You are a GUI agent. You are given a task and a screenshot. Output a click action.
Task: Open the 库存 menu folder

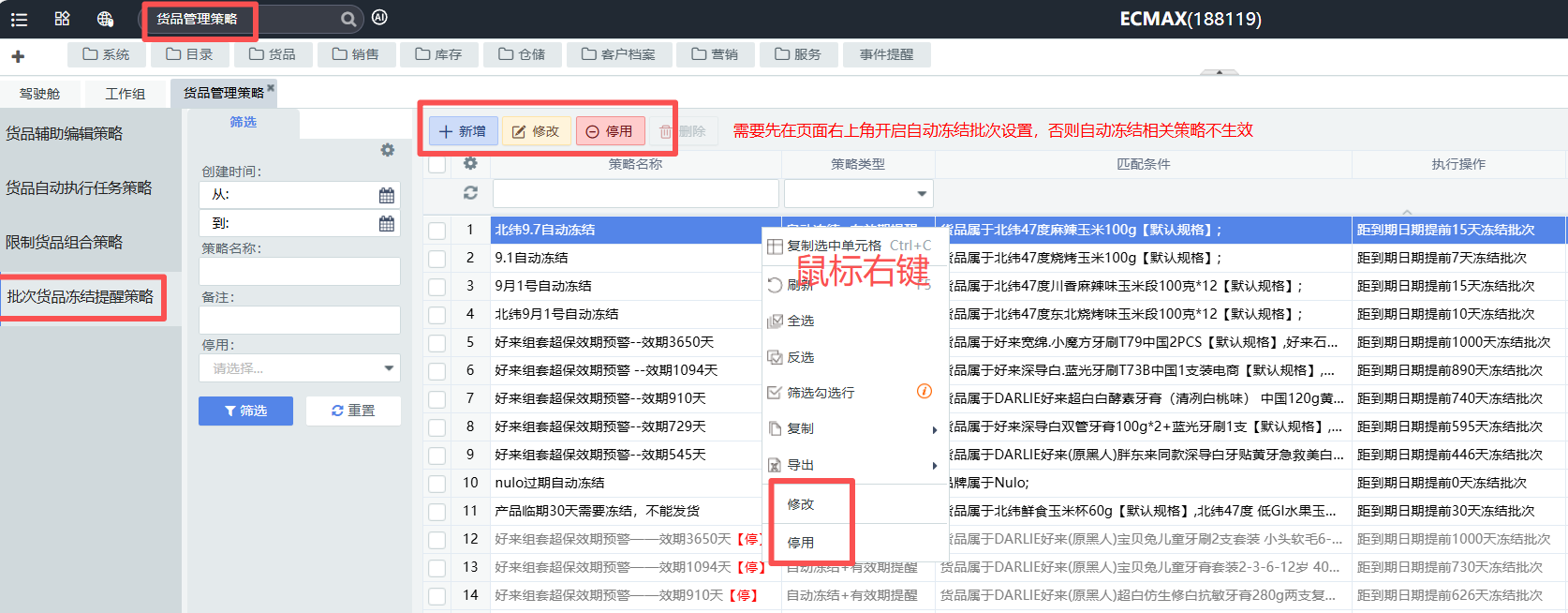pyautogui.click(x=438, y=54)
